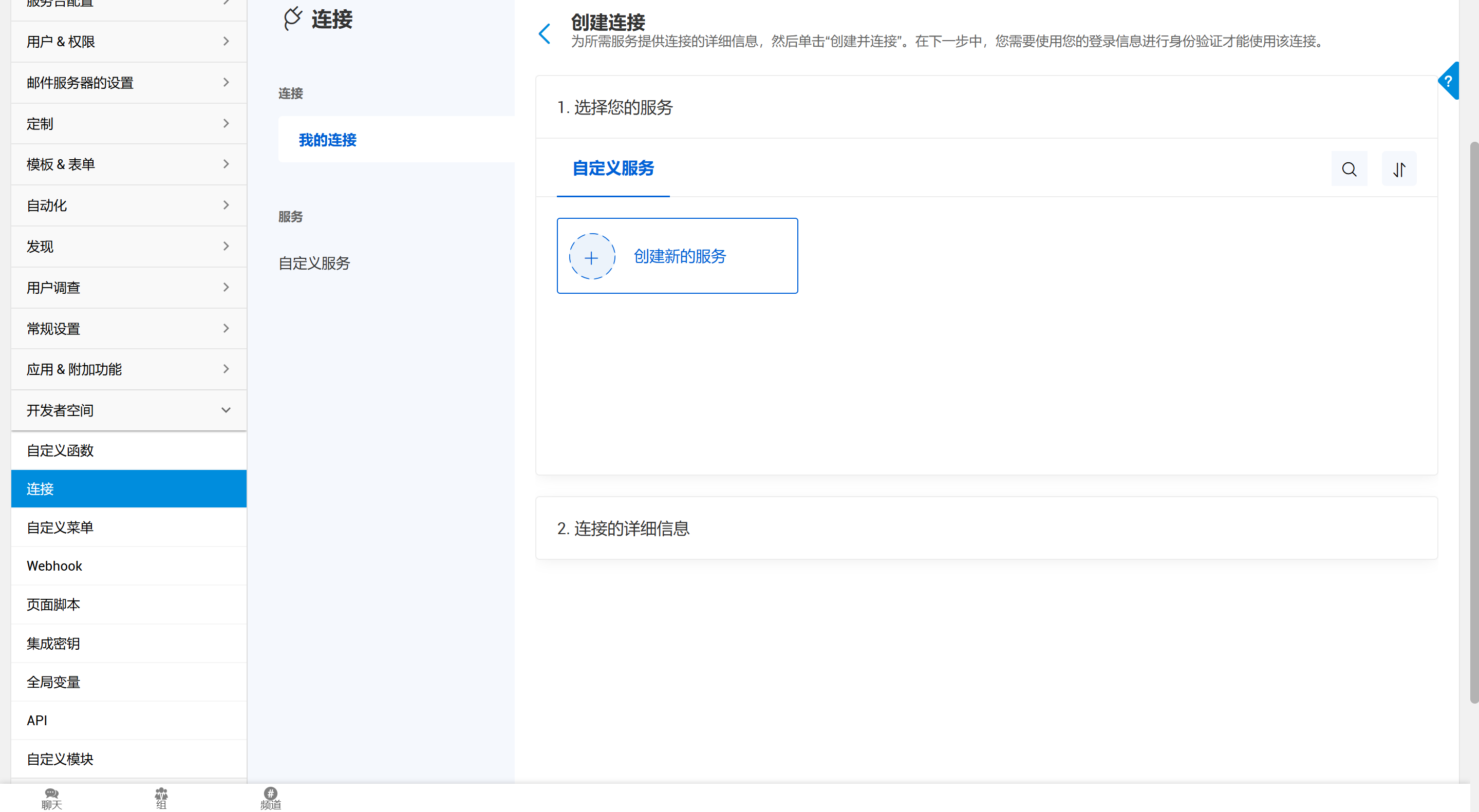Click the search magnifier icon
This screenshot has height=812, width=1479.
(1349, 169)
